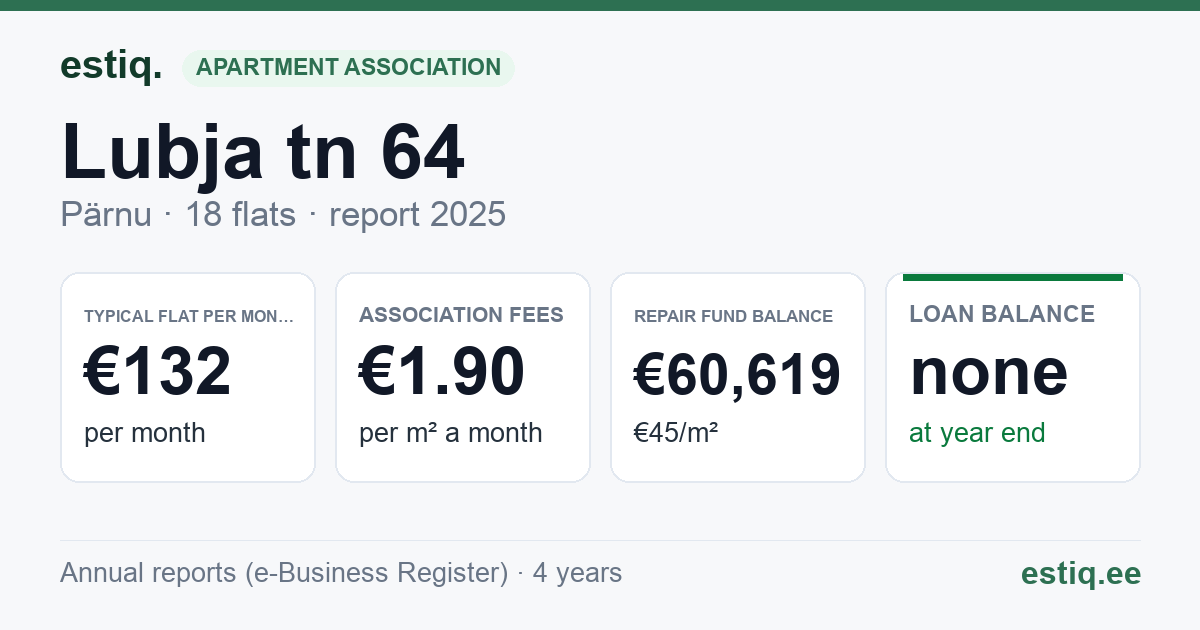Click the 'per month' caption under €132
This screenshot has width=1200, height=630.
click(145, 433)
